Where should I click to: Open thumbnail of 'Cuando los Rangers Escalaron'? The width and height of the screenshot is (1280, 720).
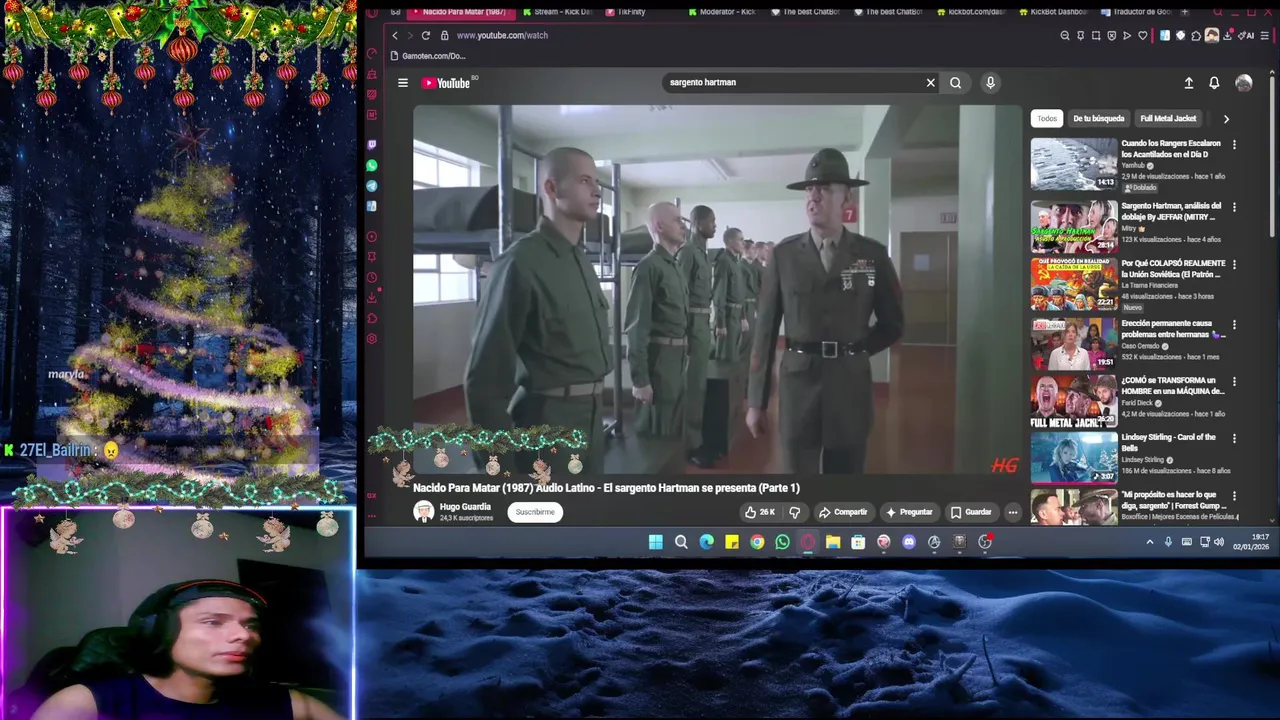pos(1074,164)
